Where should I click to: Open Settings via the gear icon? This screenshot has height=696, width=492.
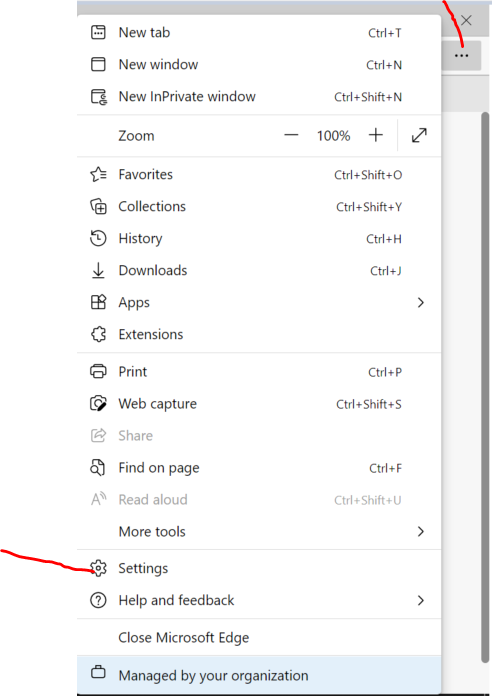point(99,568)
